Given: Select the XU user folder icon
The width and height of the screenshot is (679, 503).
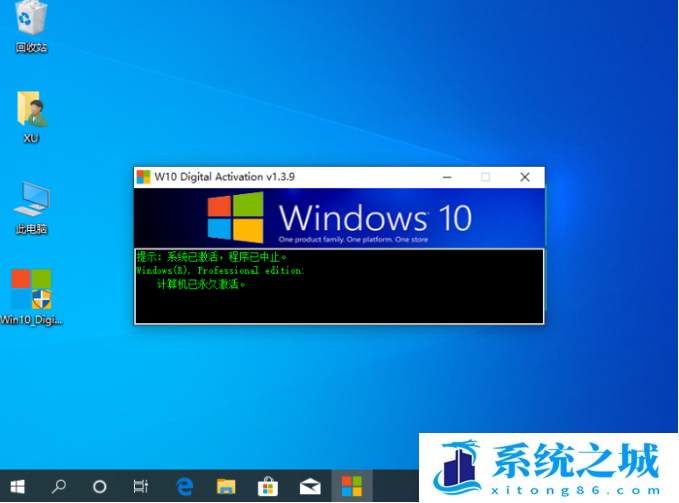Looking at the screenshot, I should pyautogui.click(x=31, y=117).
